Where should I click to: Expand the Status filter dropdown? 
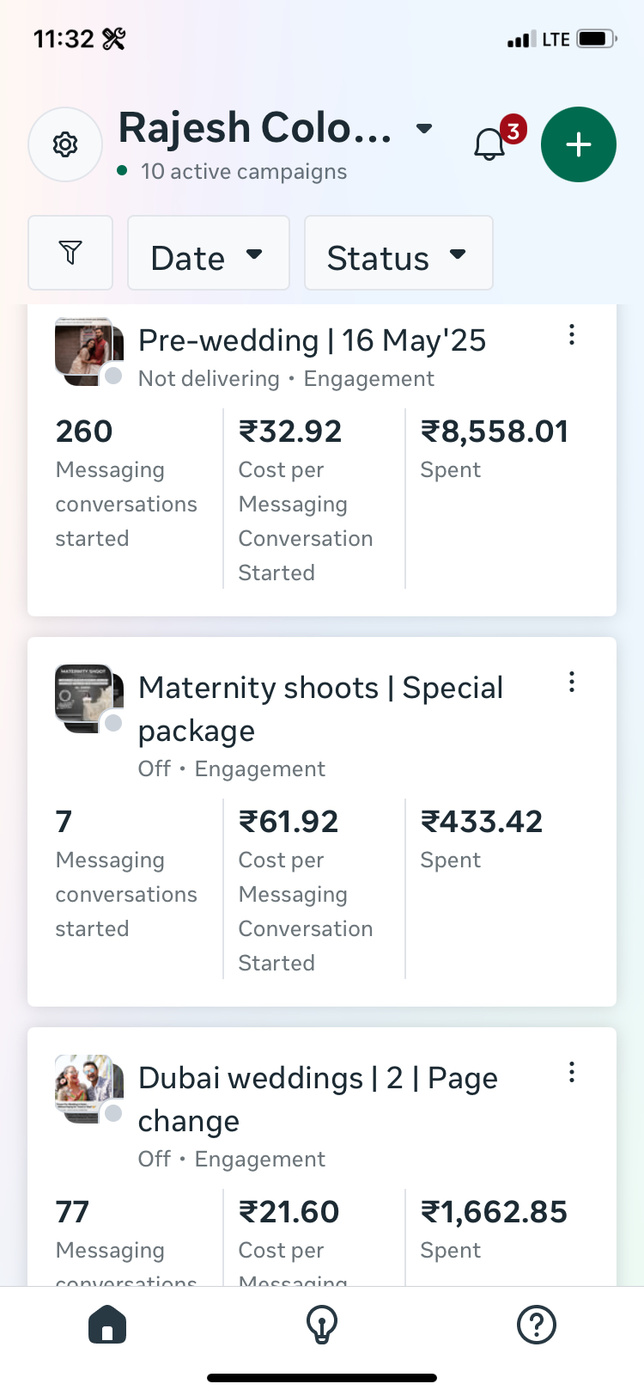click(x=398, y=257)
